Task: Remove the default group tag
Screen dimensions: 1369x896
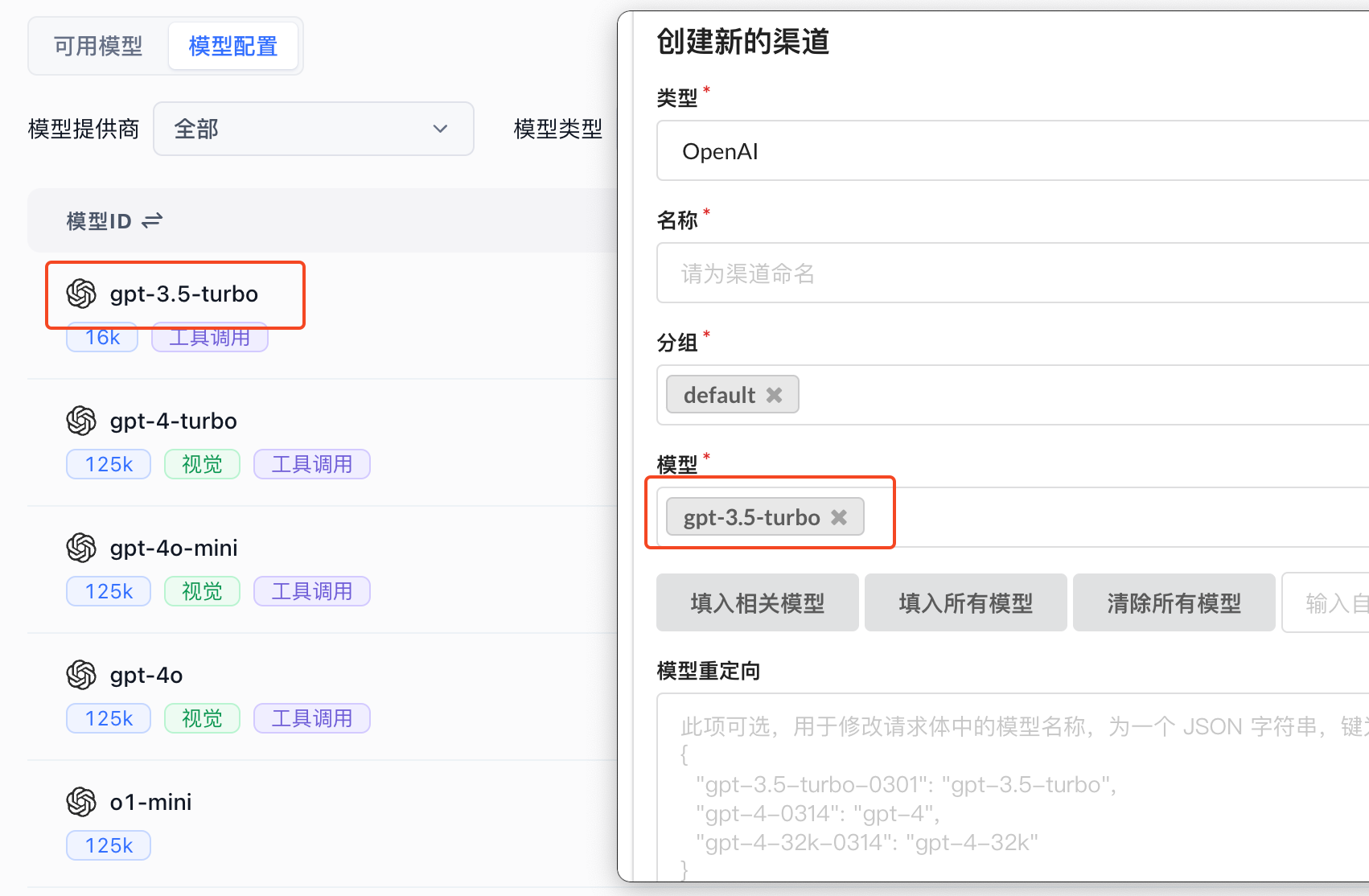Action: point(774,395)
